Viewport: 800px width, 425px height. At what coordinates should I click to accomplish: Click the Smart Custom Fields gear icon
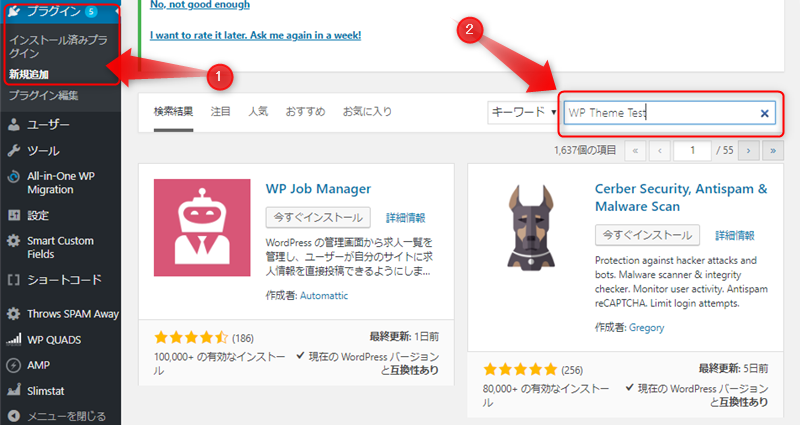click(x=14, y=241)
